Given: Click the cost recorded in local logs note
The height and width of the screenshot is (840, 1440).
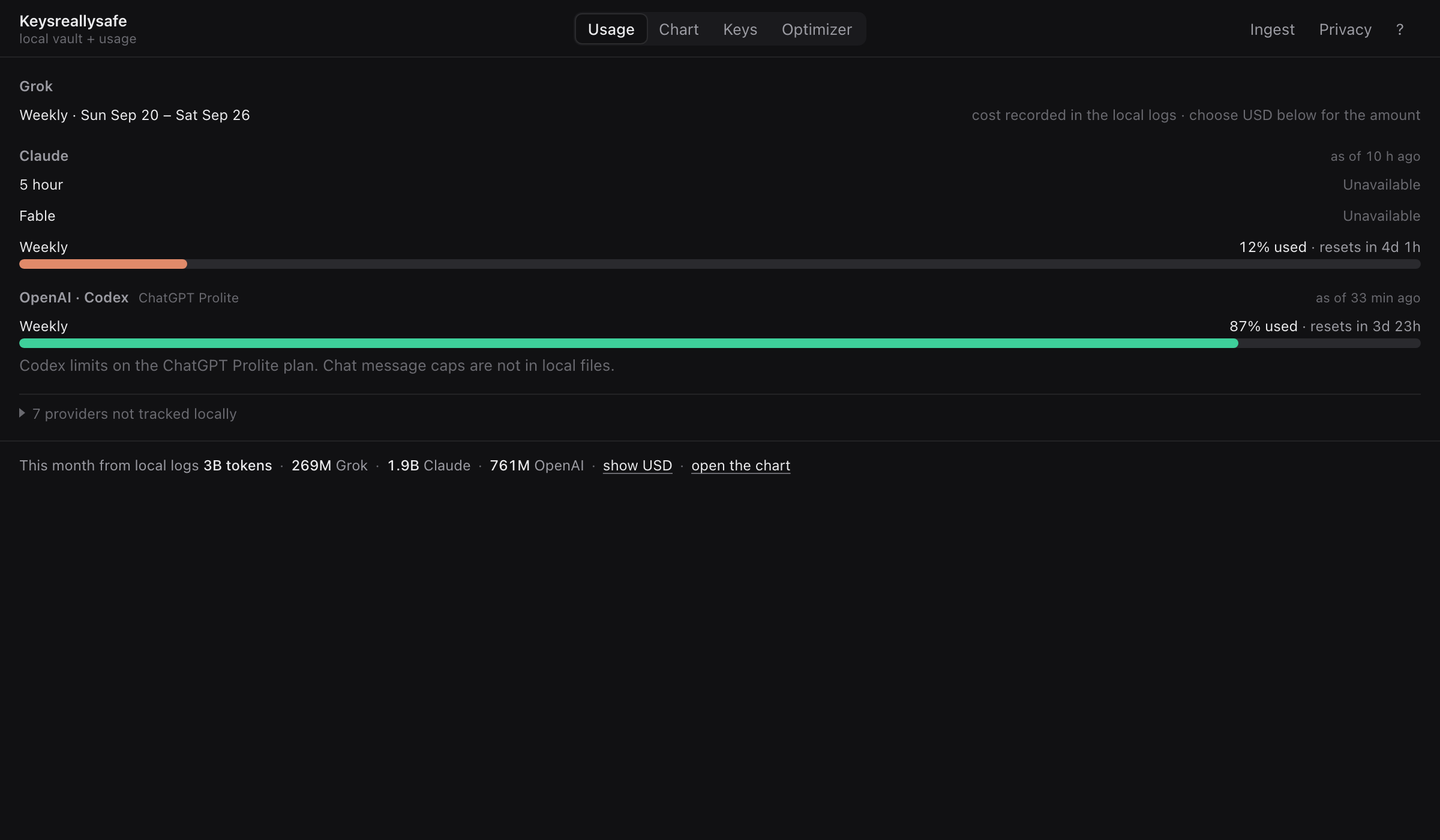Looking at the screenshot, I should tap(1196, 115).
